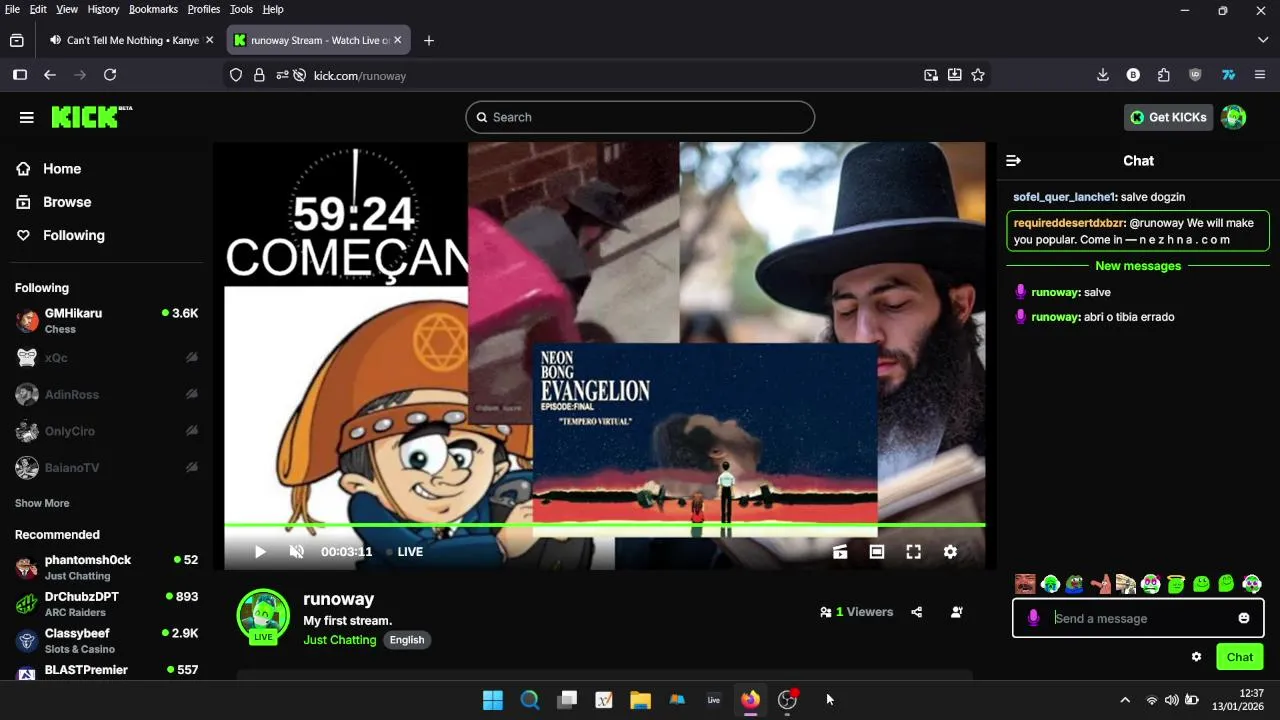
Task: Open video player settings gear
Action: click(950, 552)
